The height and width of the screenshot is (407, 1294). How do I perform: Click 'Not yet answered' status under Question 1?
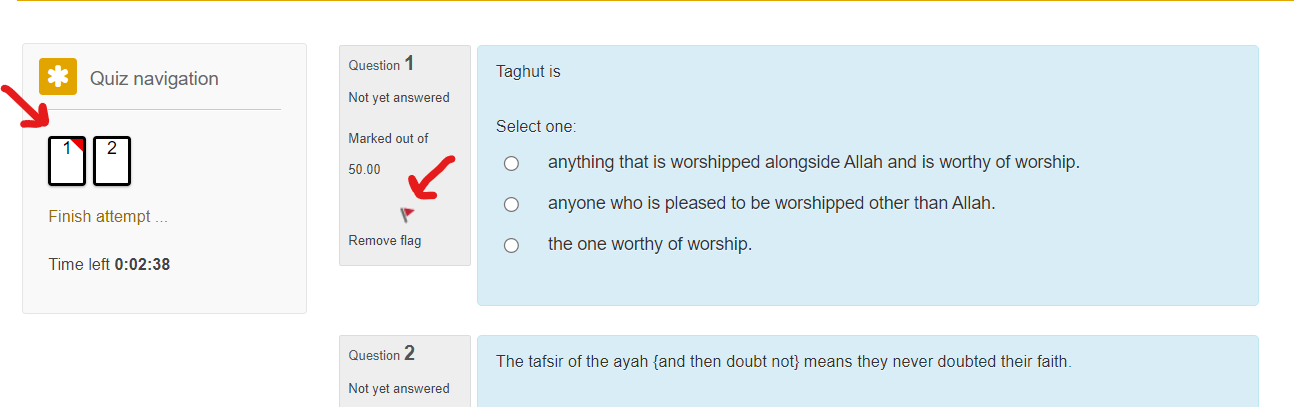point(399,98)
